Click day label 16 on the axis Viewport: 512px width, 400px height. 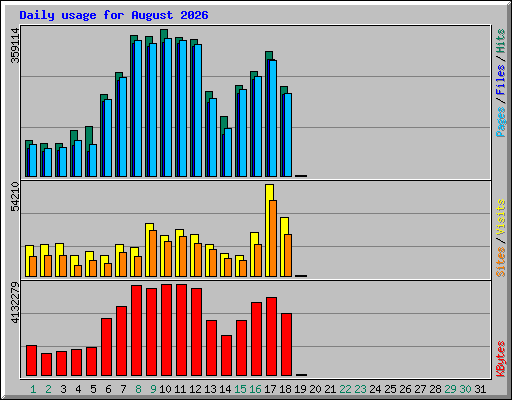(255, 389)
